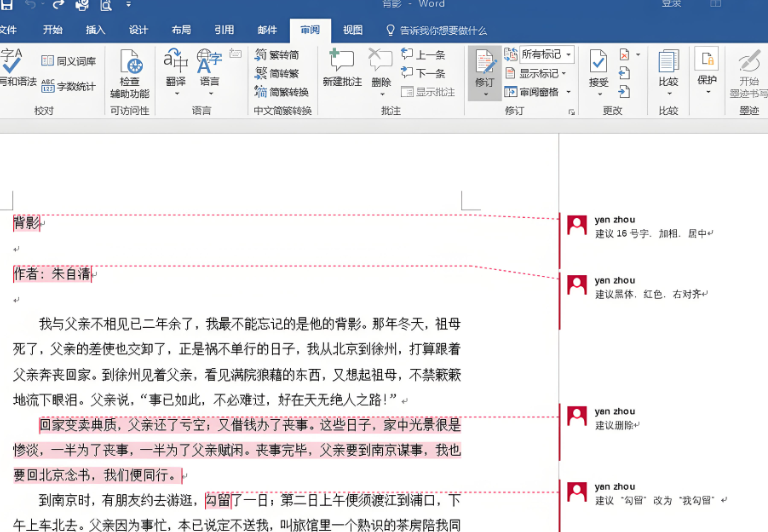Click the 登录 sign-in link

coord(671,4)
